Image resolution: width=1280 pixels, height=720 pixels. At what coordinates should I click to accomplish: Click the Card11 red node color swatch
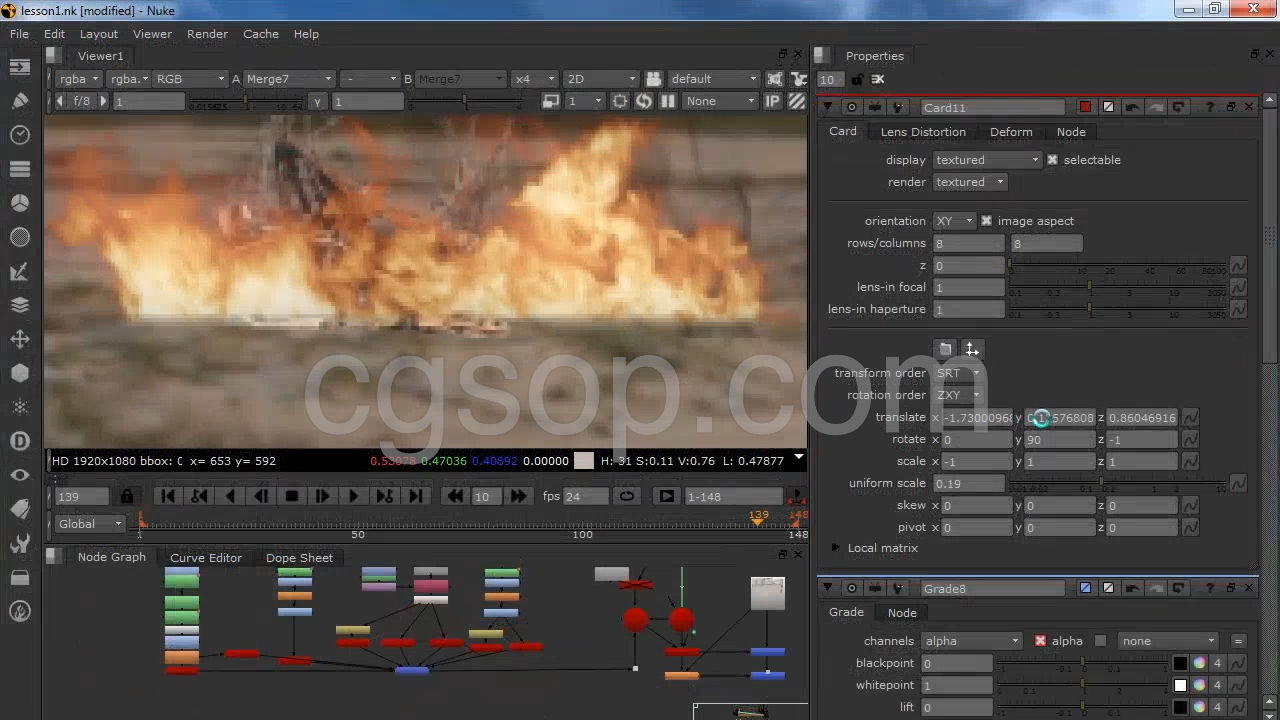1086,107
